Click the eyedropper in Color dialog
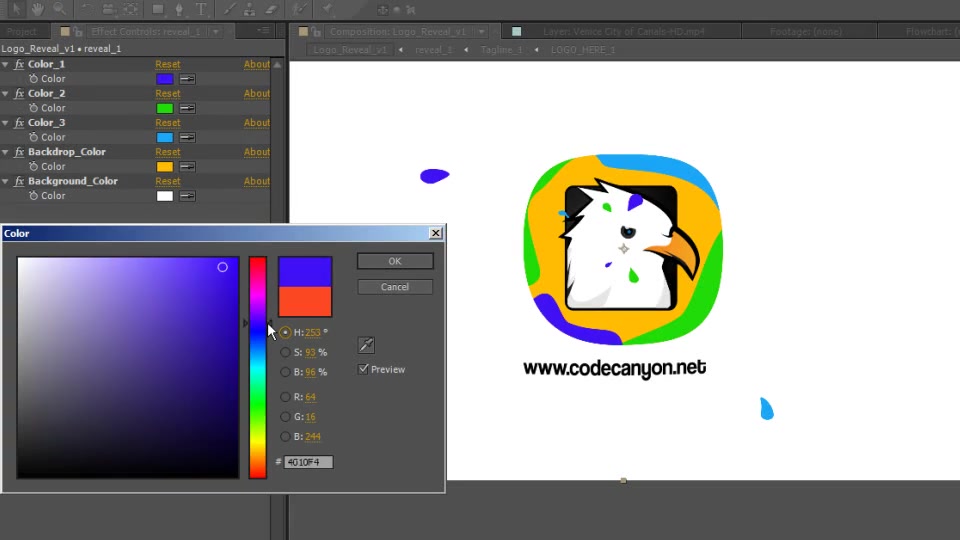 366,345
